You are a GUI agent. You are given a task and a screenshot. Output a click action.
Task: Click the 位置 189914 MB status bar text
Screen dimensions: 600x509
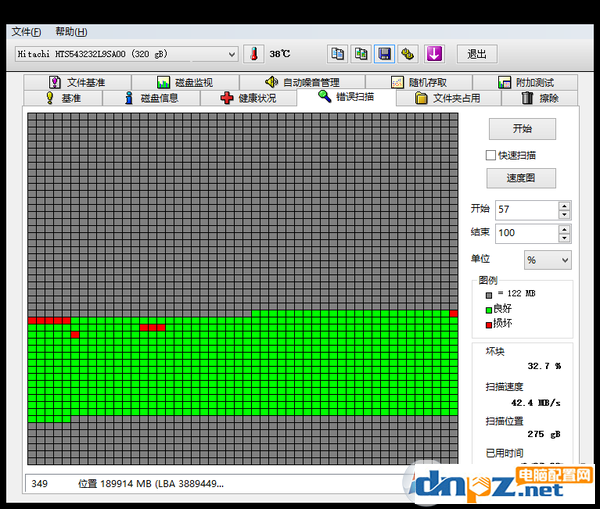pyautogui.click(x=151, y=484)
